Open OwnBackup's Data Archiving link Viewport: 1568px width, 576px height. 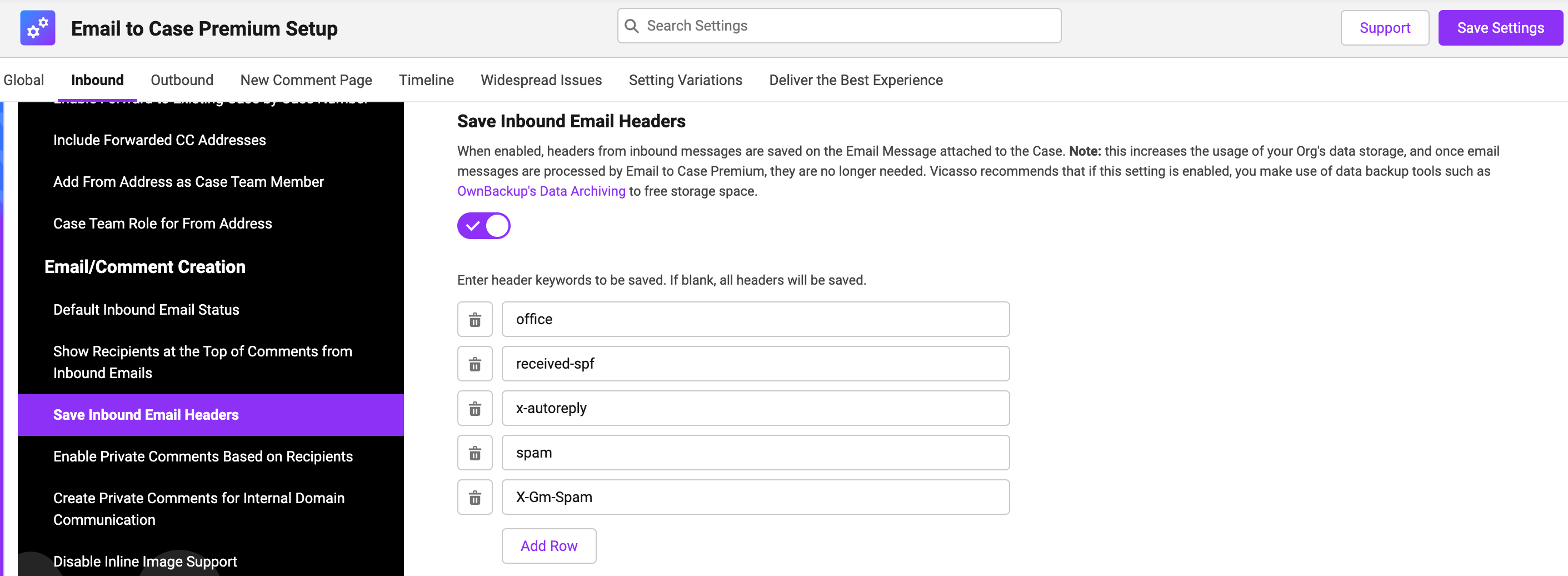point(541,191)
